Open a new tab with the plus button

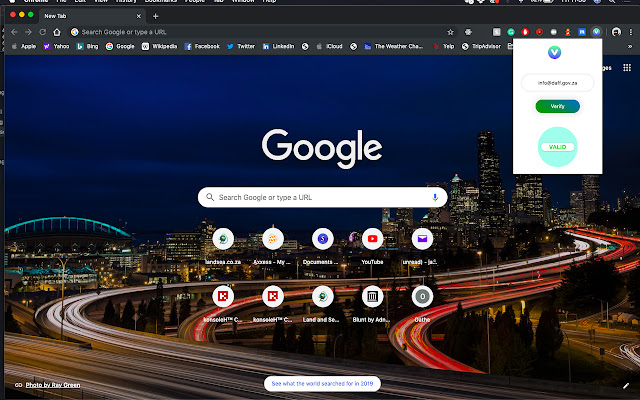[155, 16]
